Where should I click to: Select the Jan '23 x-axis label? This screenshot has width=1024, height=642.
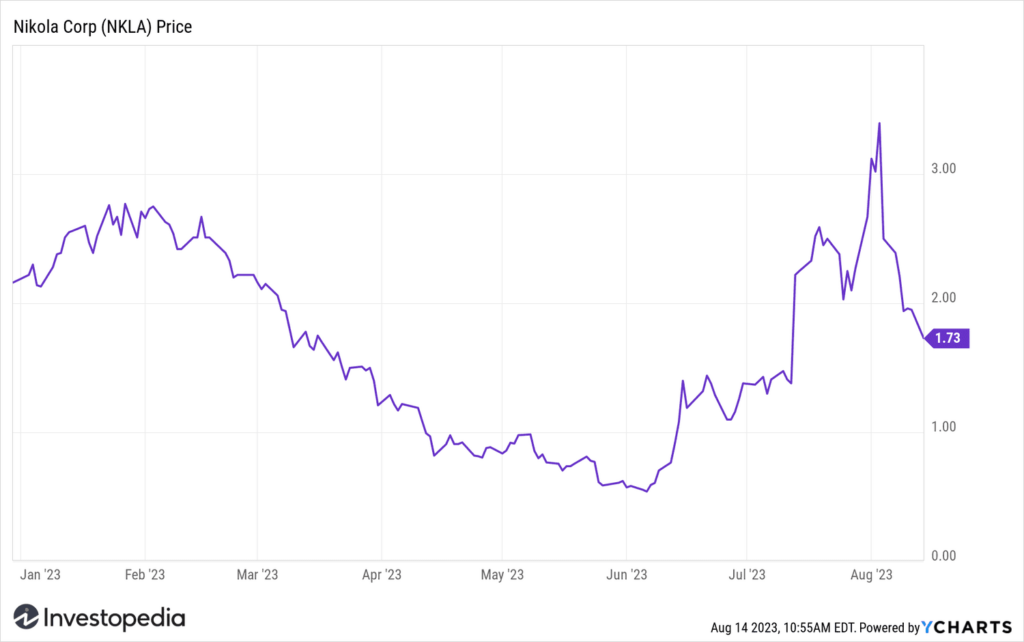pyautogui.click(x=40, y=575)
